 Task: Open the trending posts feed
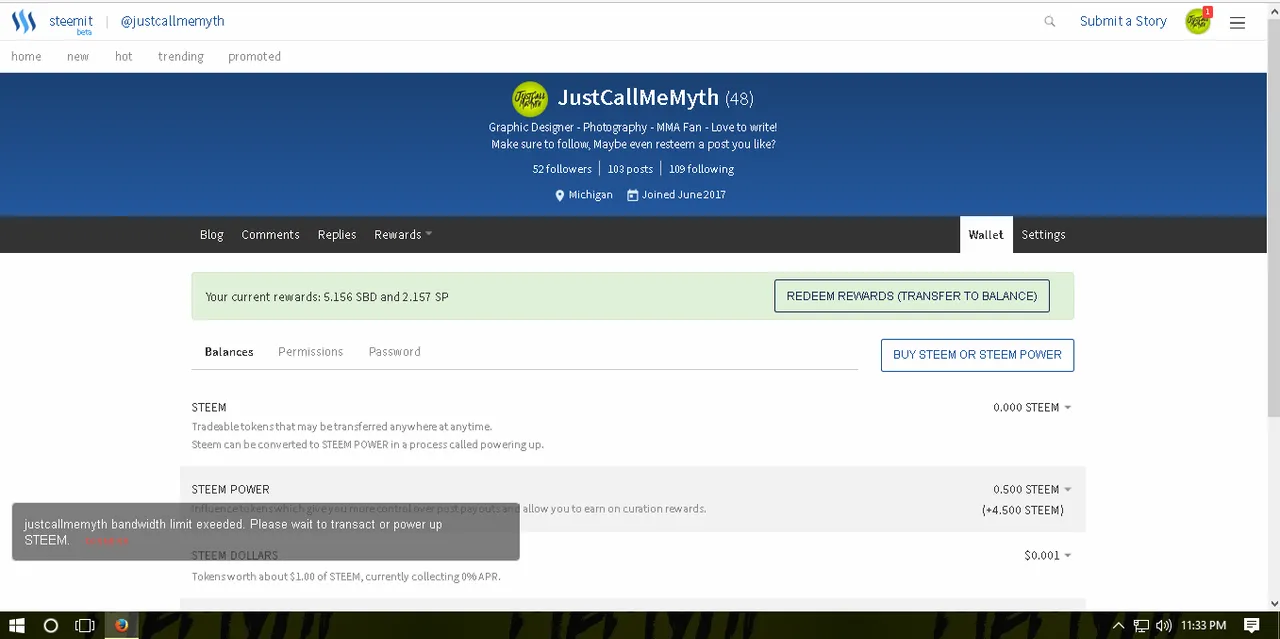181,57
